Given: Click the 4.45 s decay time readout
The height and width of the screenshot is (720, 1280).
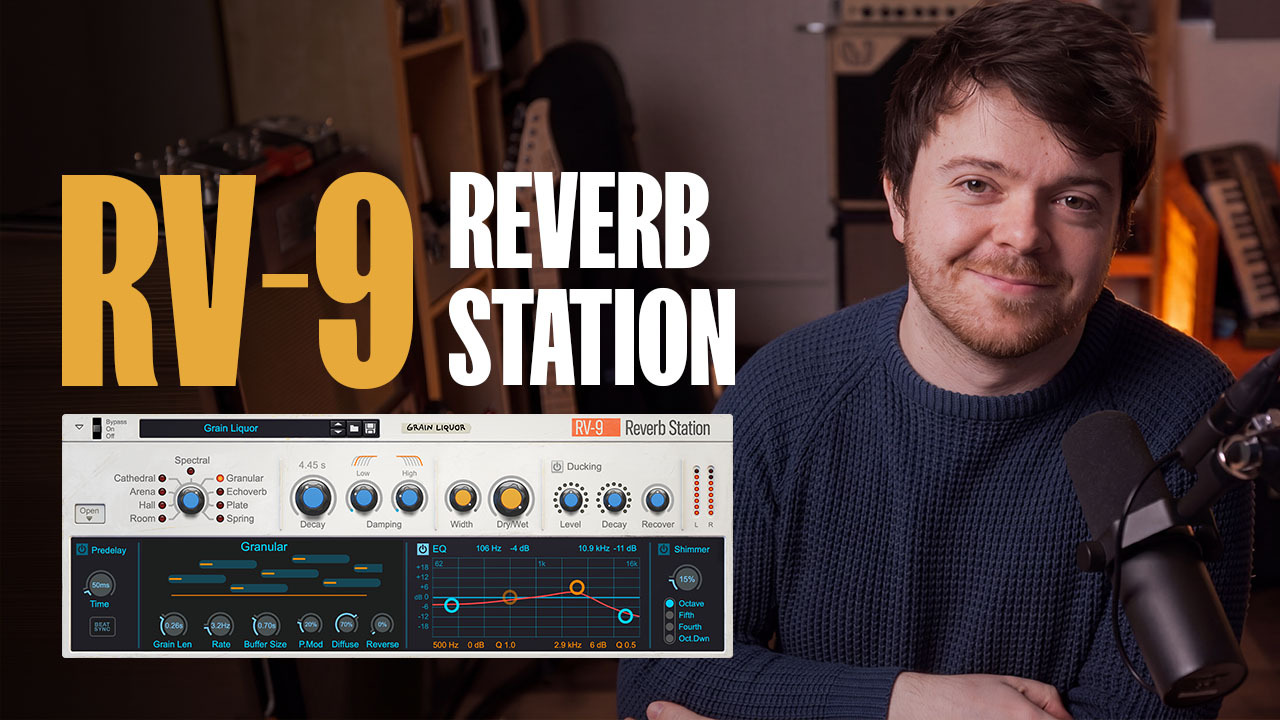Looking at the screenshot, I should click(x=313, y=465).
